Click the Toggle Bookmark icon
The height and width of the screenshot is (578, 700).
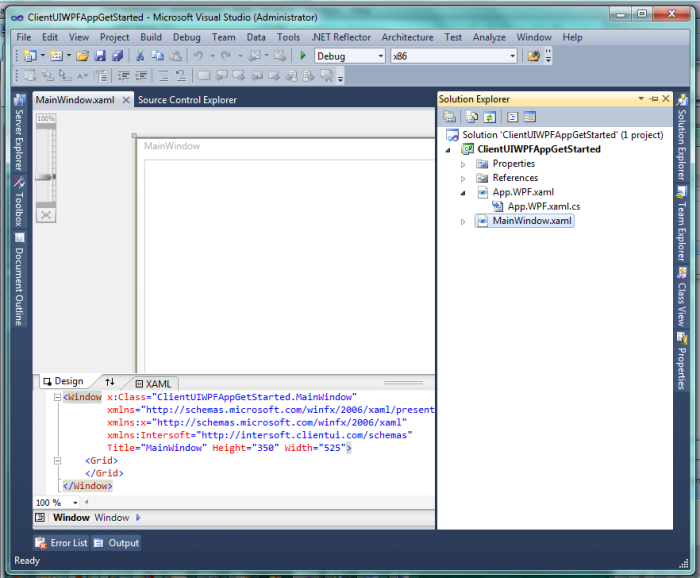204,76
